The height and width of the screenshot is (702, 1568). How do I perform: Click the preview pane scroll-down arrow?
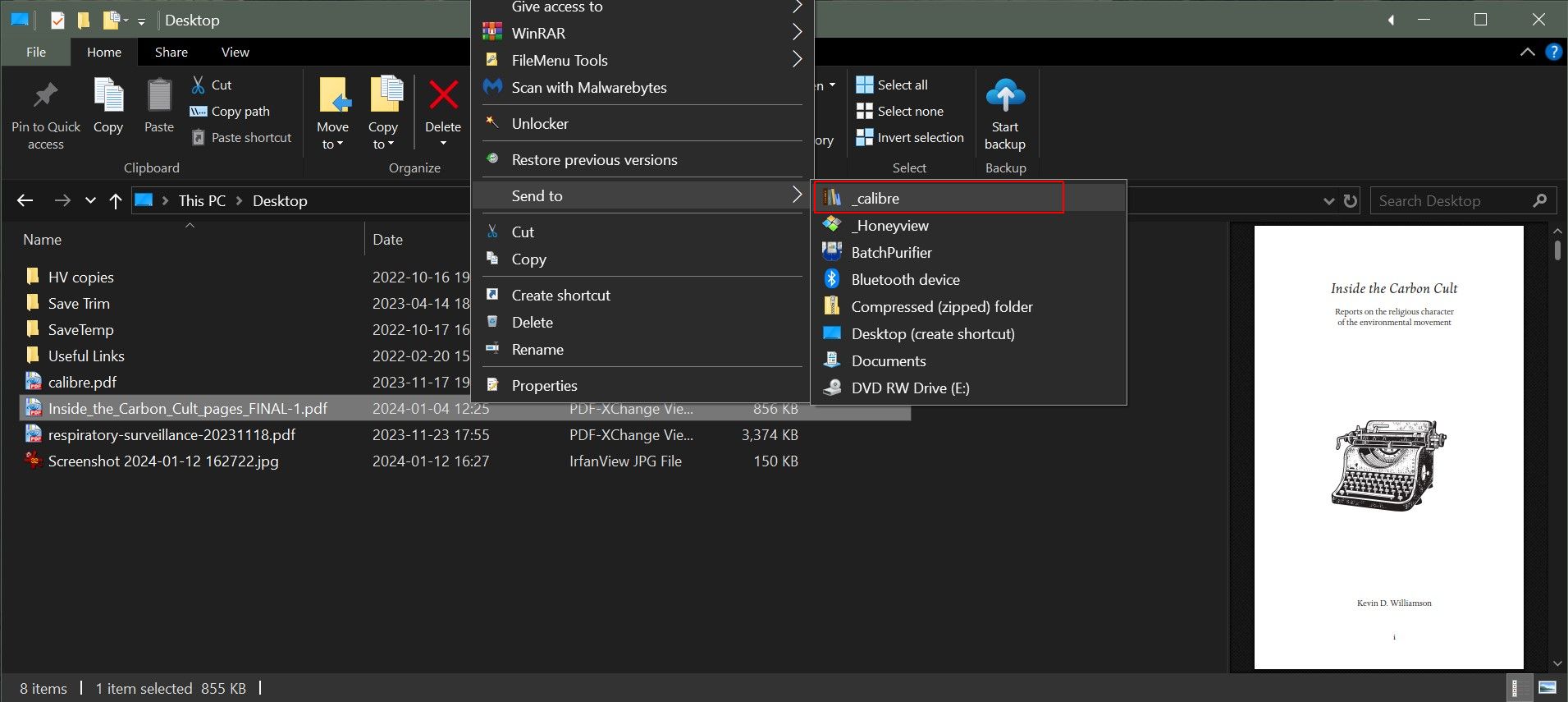pyautogui.click(x=1557, y=663)
